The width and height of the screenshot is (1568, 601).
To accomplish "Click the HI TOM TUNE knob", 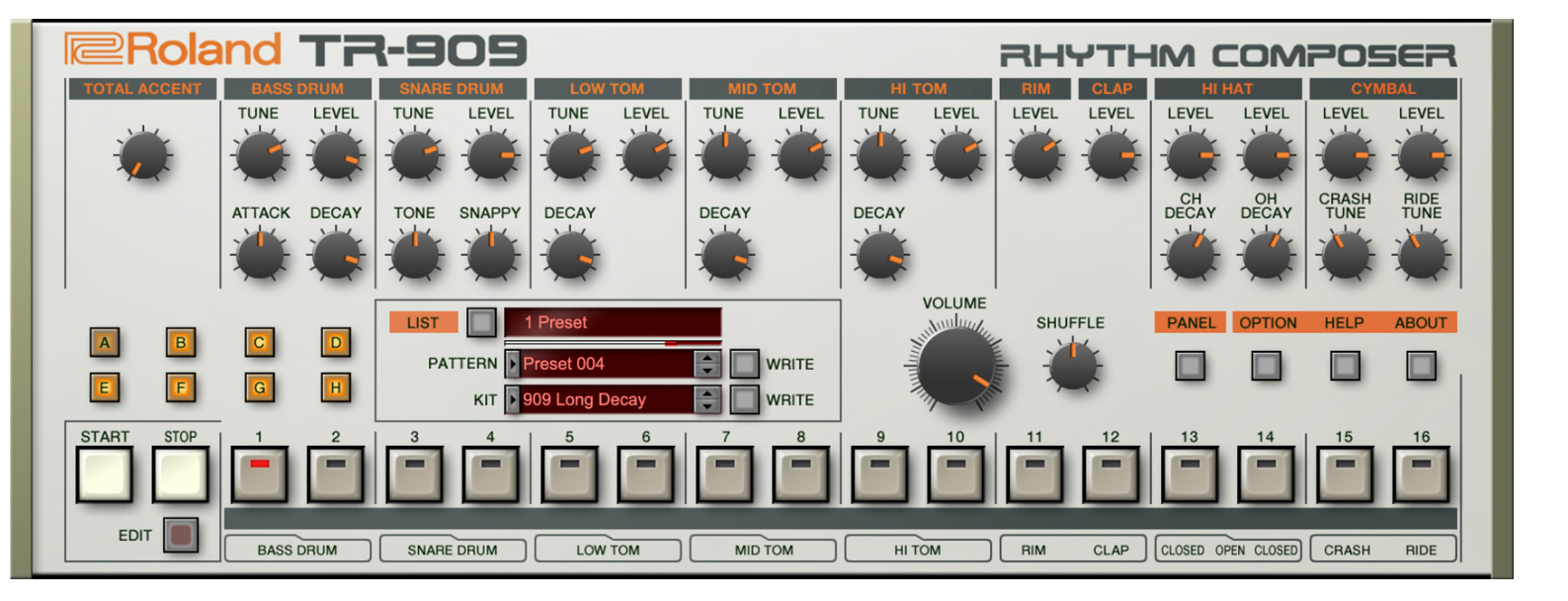I will 879,156.
